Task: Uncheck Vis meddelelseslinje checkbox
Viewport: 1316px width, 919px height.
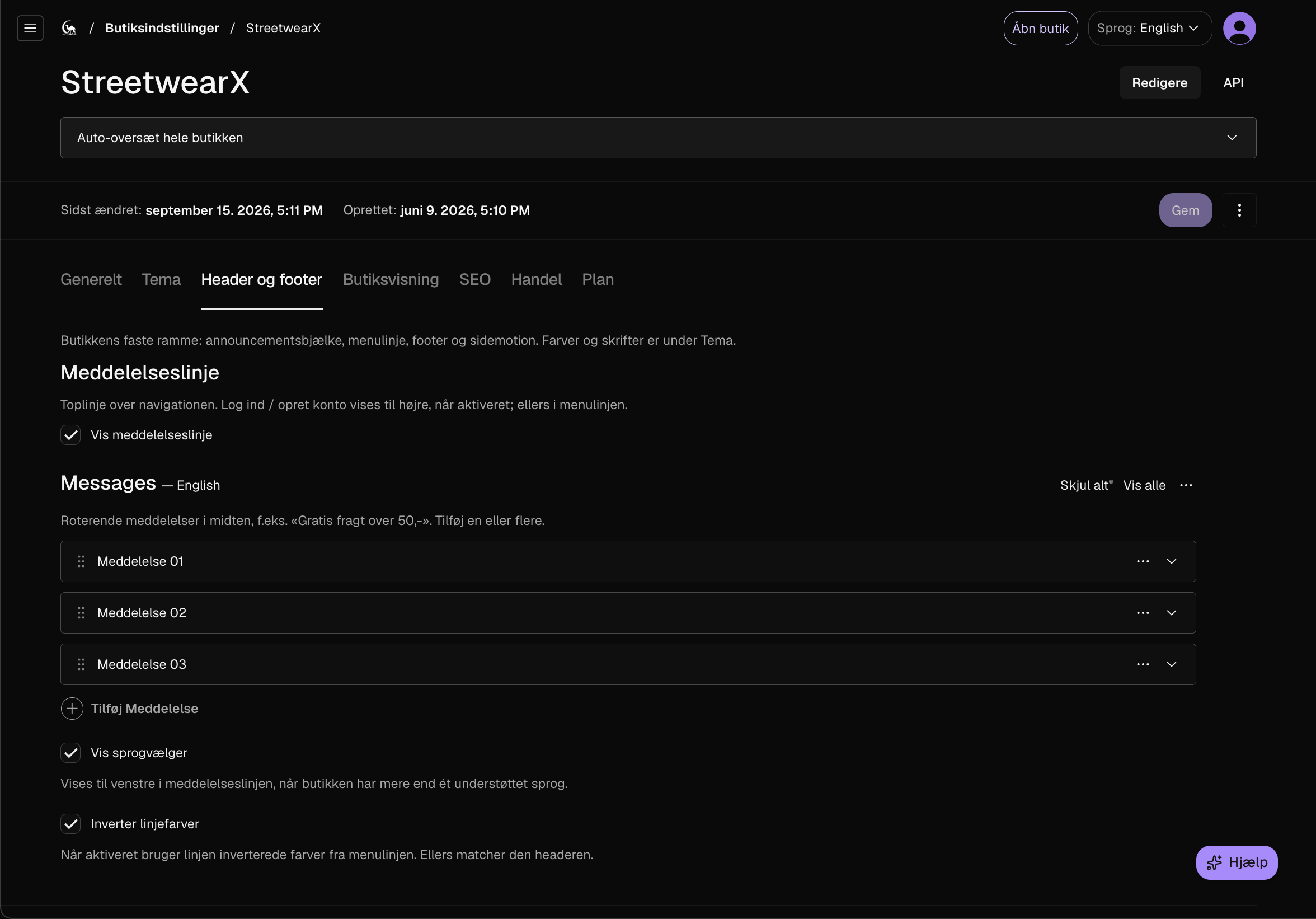Action: click(70, 435)
